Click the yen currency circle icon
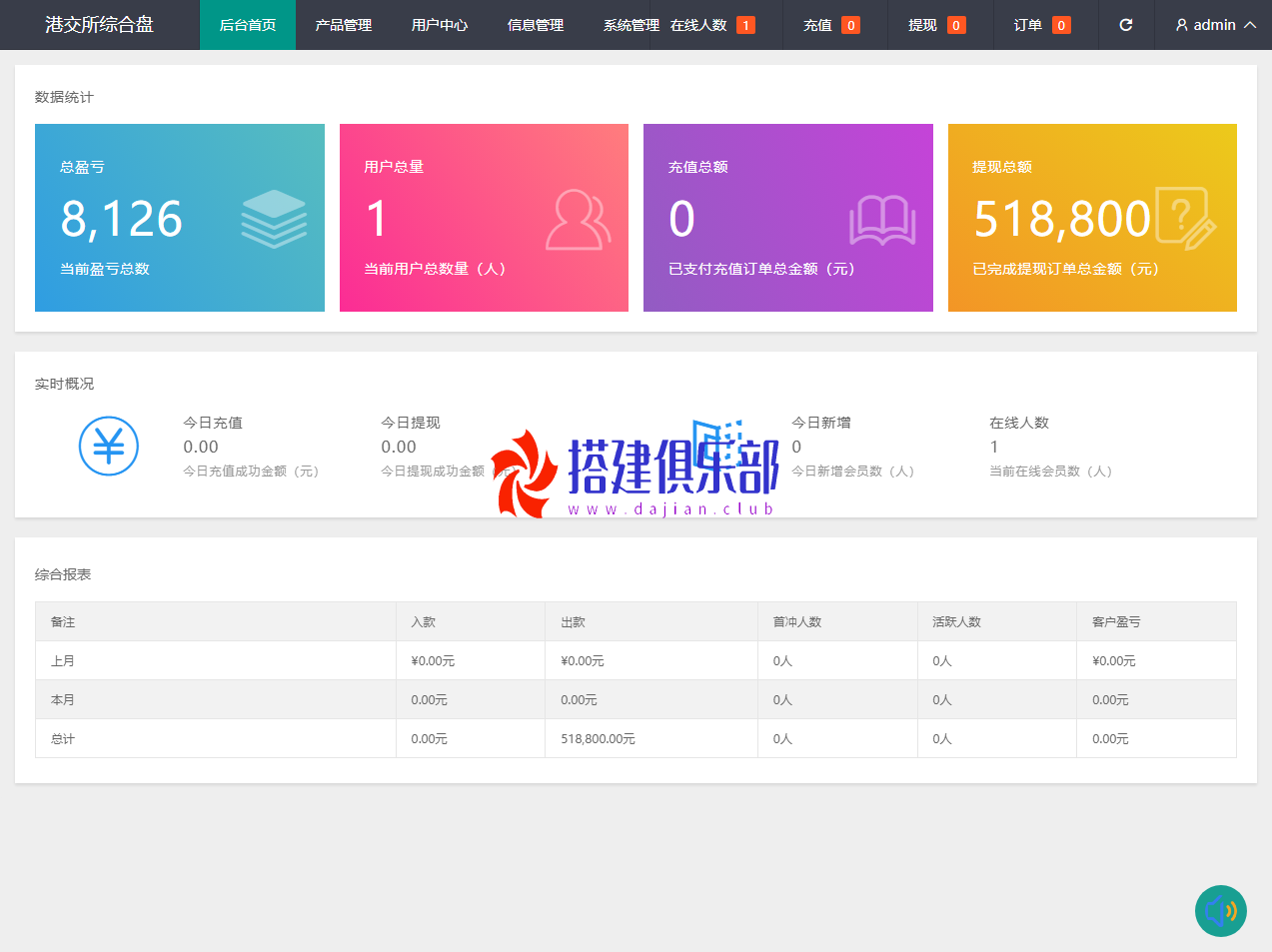 pyautogui.click(x=109, y=446)
